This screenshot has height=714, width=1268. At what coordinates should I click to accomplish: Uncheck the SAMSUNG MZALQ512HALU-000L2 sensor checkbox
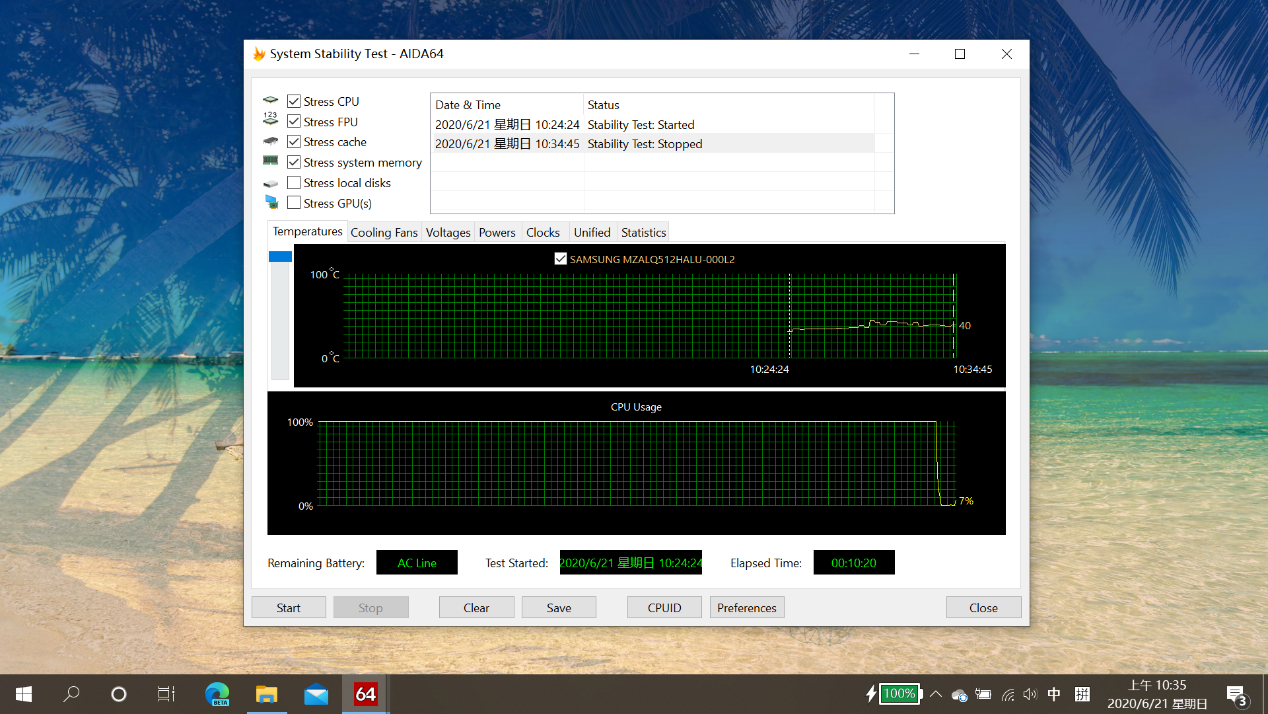[561, 259]
